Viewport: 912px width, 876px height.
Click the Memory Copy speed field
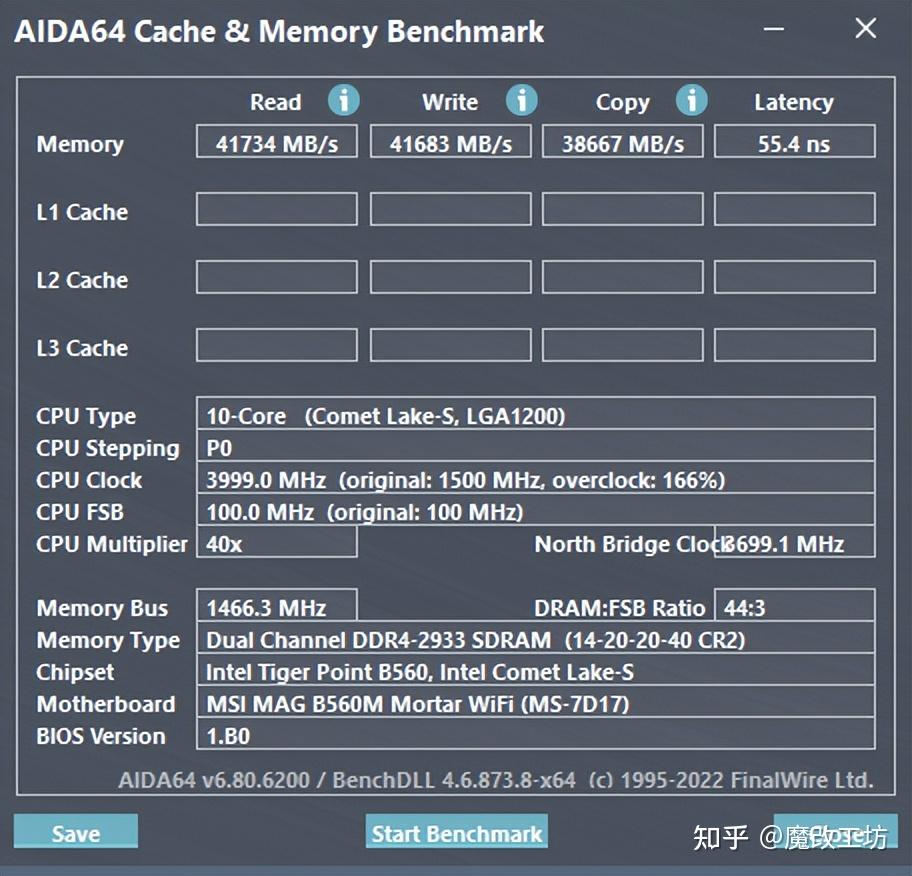point(623,143)
